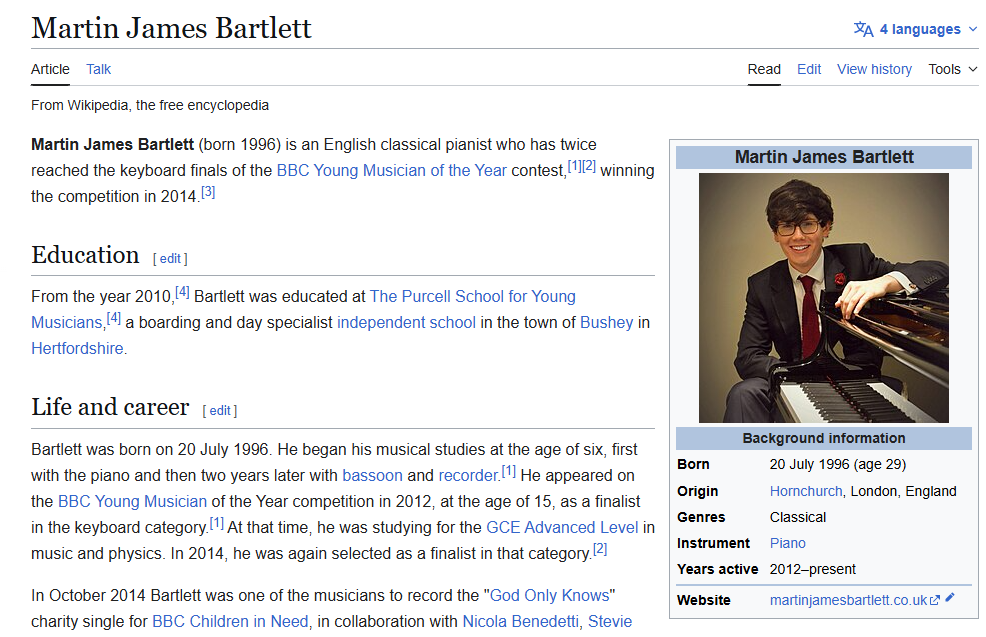Edit the Life and career section

(x=220, y=410)
